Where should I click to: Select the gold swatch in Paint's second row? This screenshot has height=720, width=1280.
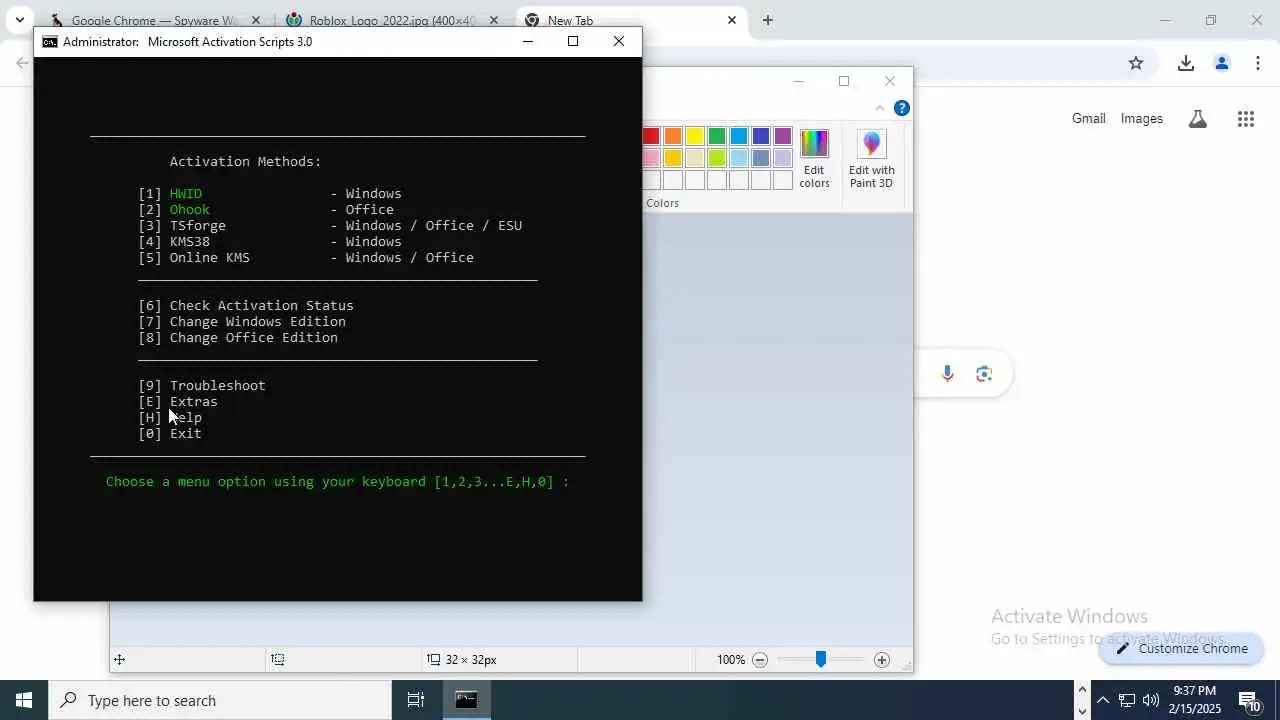coord(673,158)
